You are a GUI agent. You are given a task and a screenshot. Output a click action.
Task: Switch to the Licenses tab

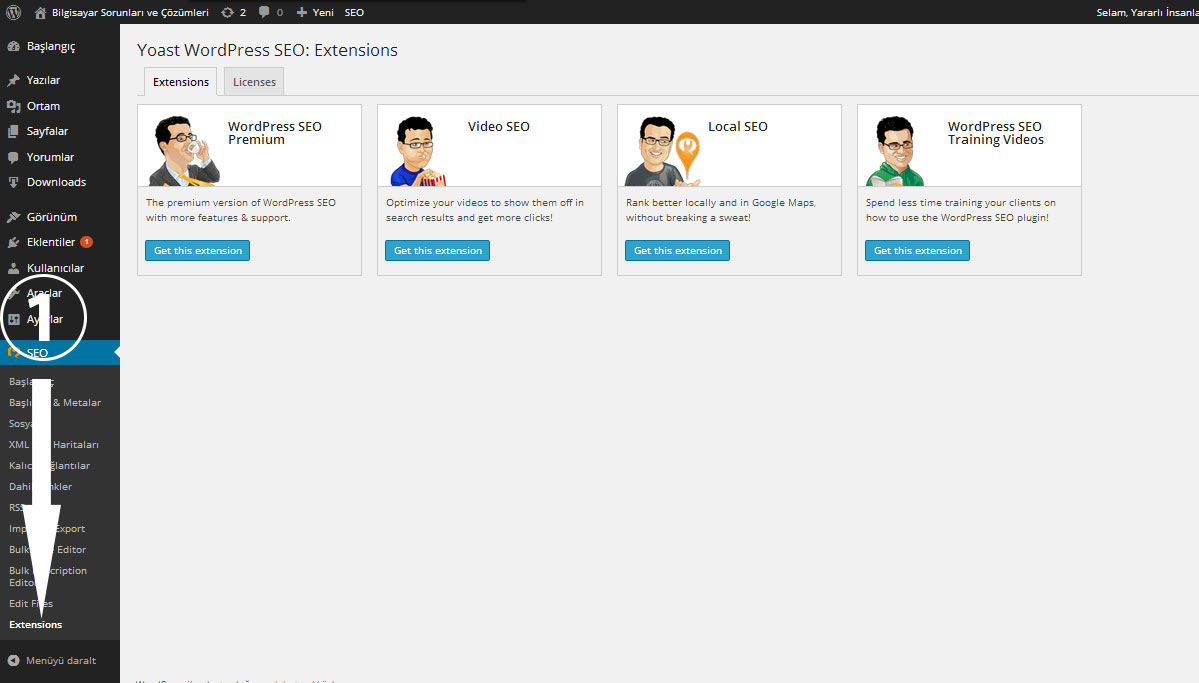point(254,82)
